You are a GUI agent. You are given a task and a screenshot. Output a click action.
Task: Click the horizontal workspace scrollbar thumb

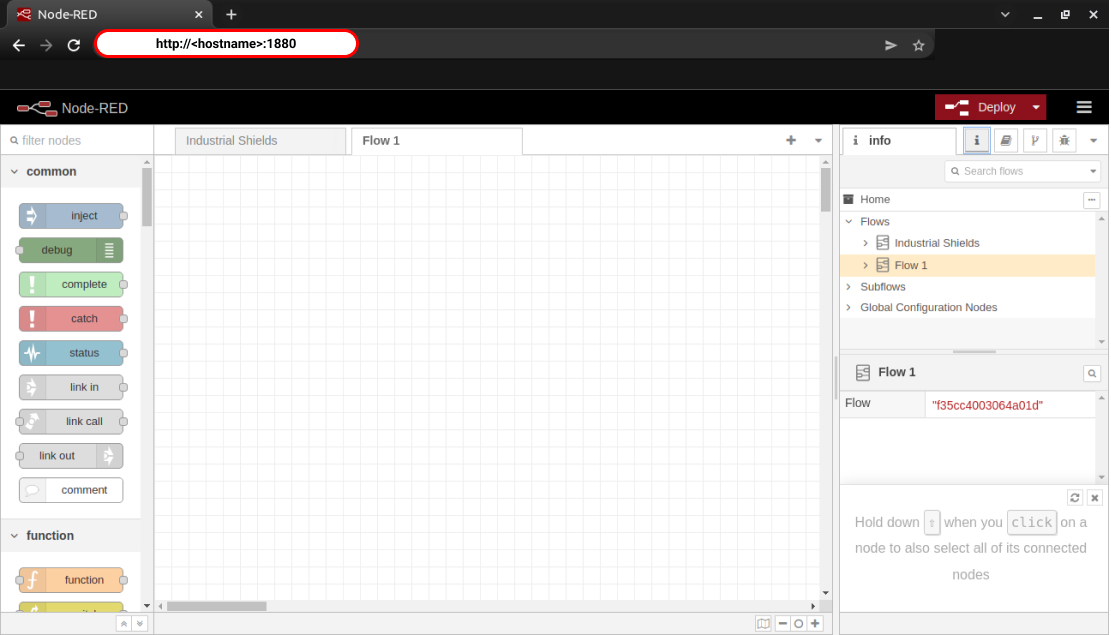217,607
